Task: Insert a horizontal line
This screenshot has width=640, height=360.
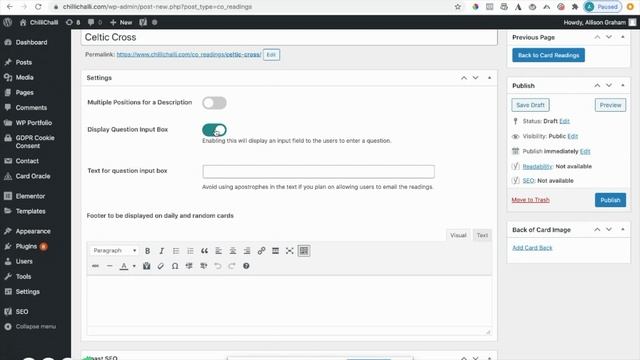Action: pos(109,266)
